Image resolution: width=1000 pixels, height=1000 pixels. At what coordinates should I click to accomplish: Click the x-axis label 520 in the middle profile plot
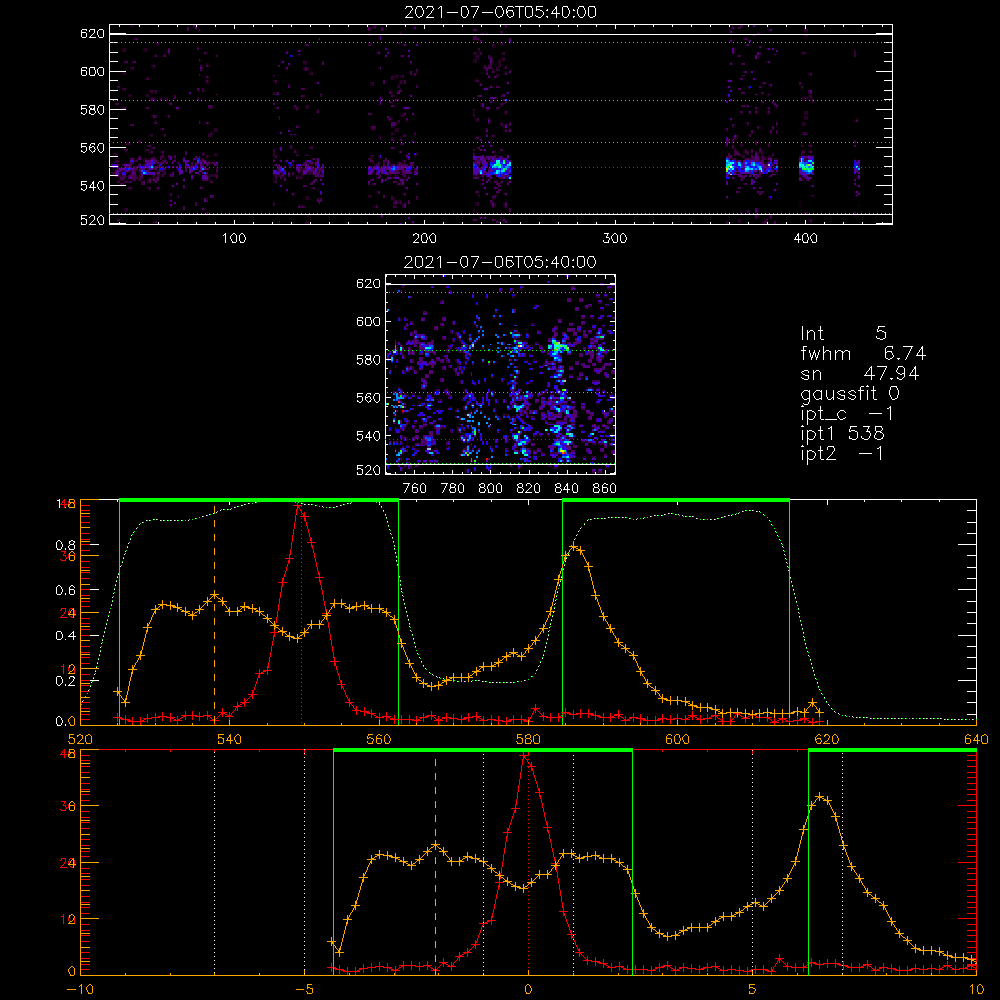[x=80, y=739]
